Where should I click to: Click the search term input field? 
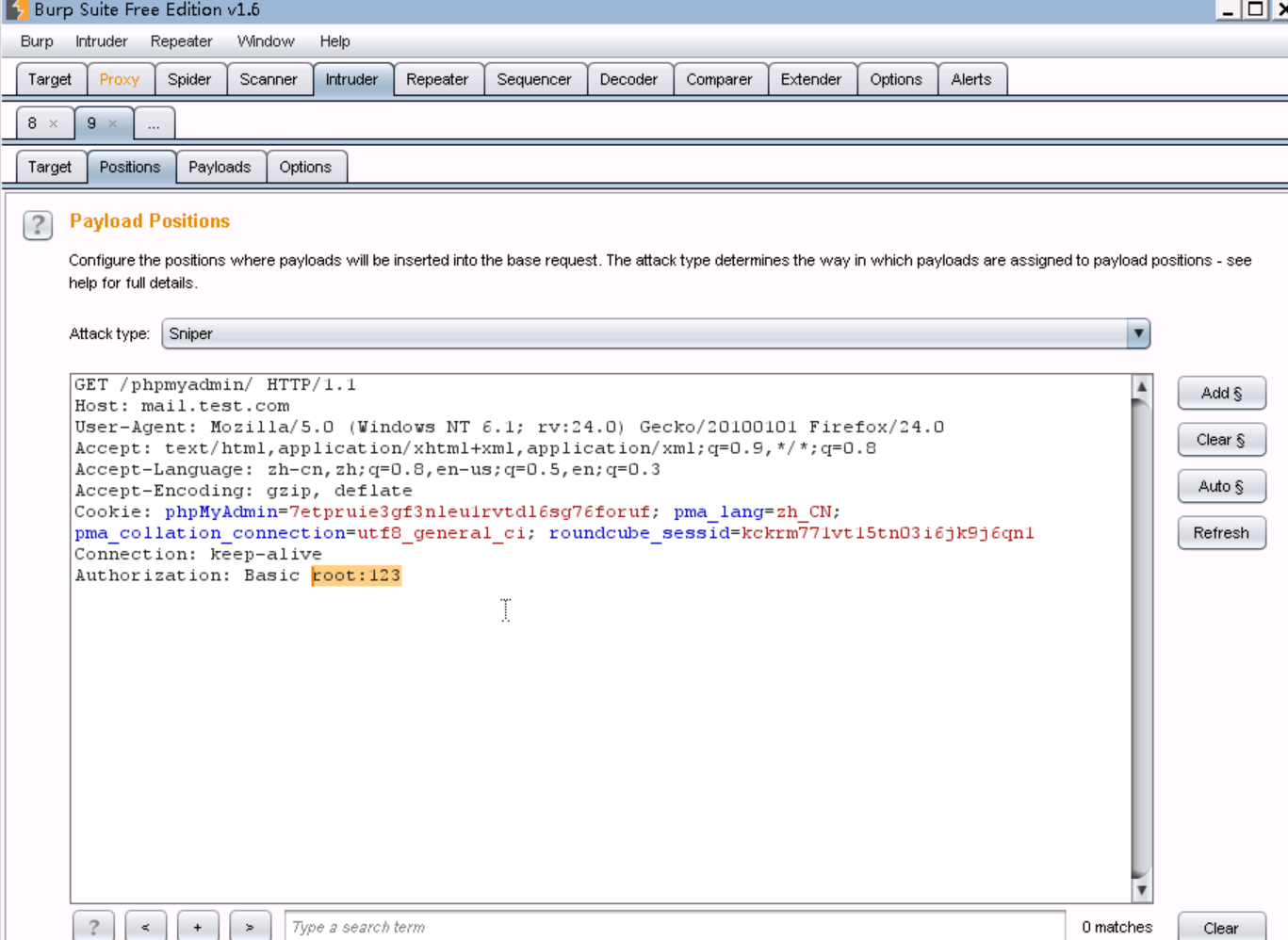(675, 927)
